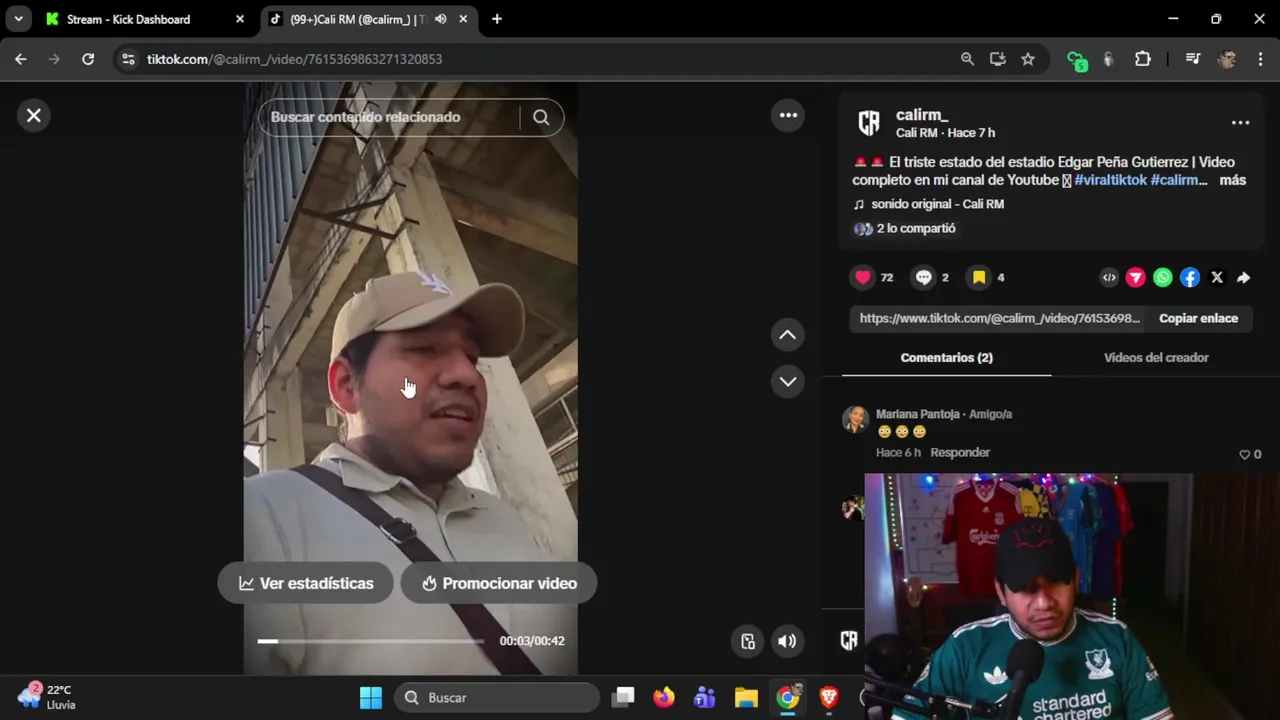Close the TikTok video viewer with X
Viewport: 1280px width, 720px height.
point(33,115)
